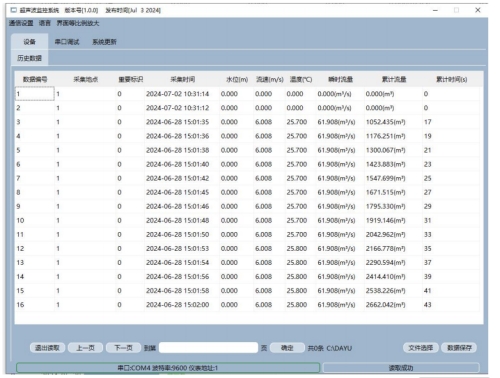Click the 采集地点 column header
This screenshot has width=500, height=378.
tap(86, 79)
